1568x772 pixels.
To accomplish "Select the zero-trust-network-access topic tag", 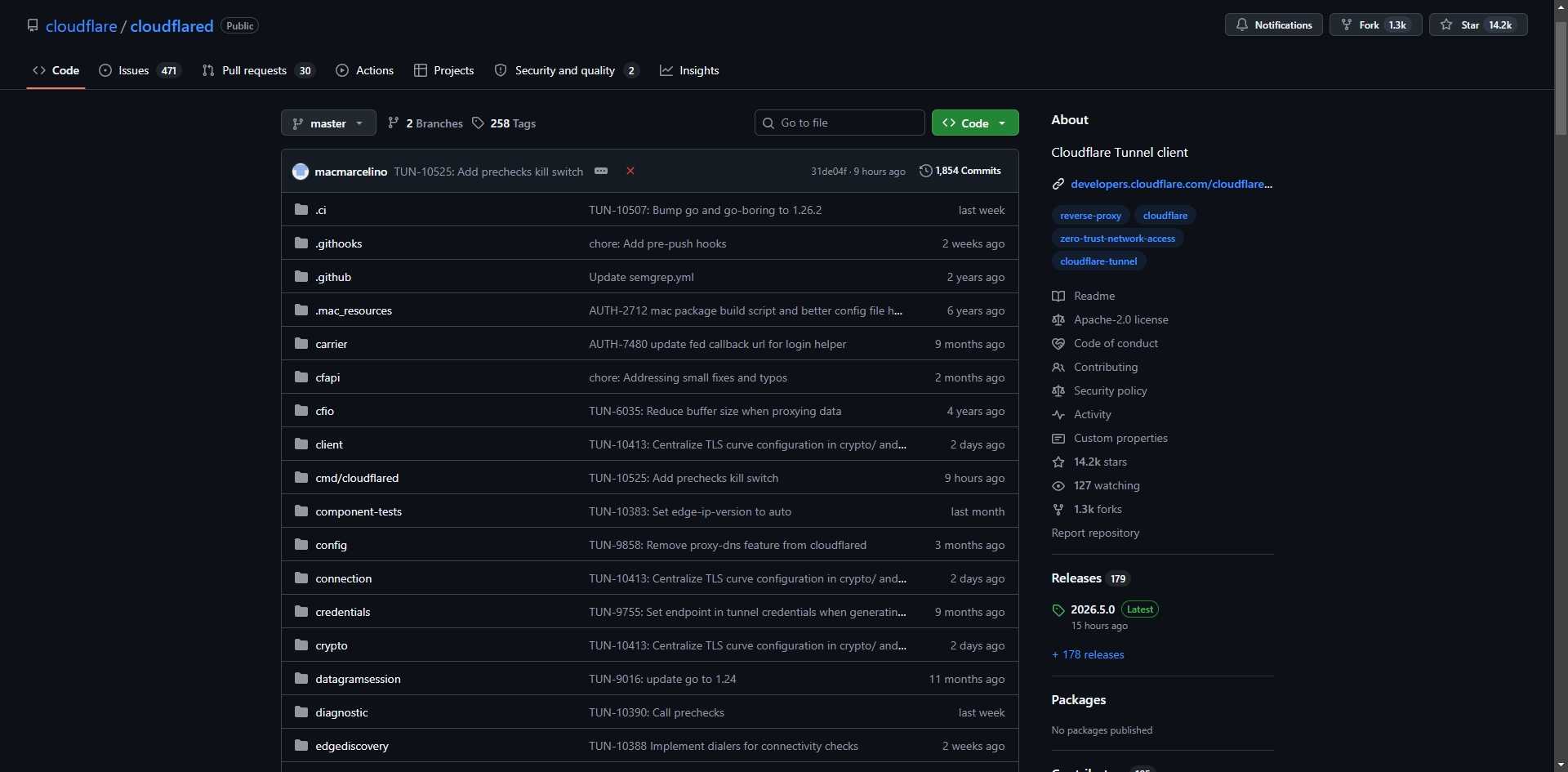I will click(x=1117, y=239).
